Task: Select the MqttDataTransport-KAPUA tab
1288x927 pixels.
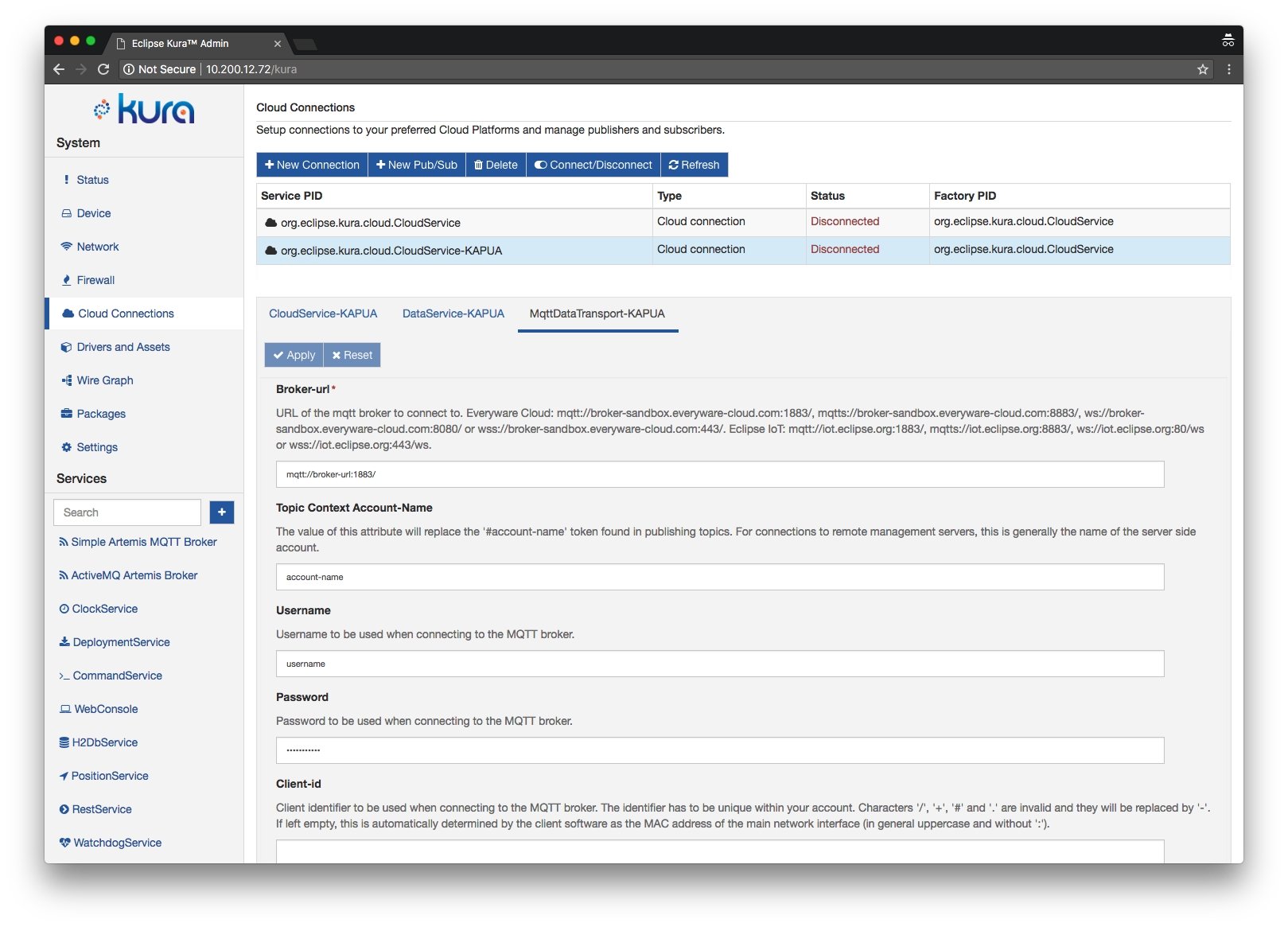Action: 597,314
